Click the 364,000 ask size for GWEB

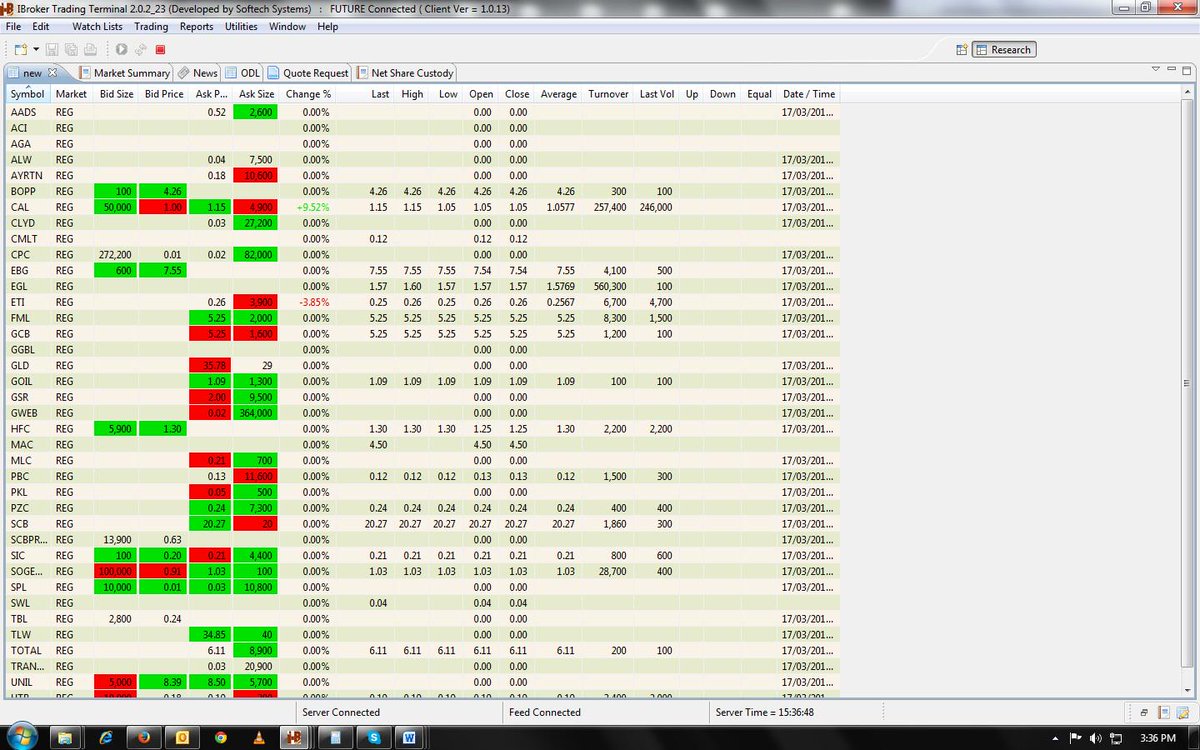[255, 413]
